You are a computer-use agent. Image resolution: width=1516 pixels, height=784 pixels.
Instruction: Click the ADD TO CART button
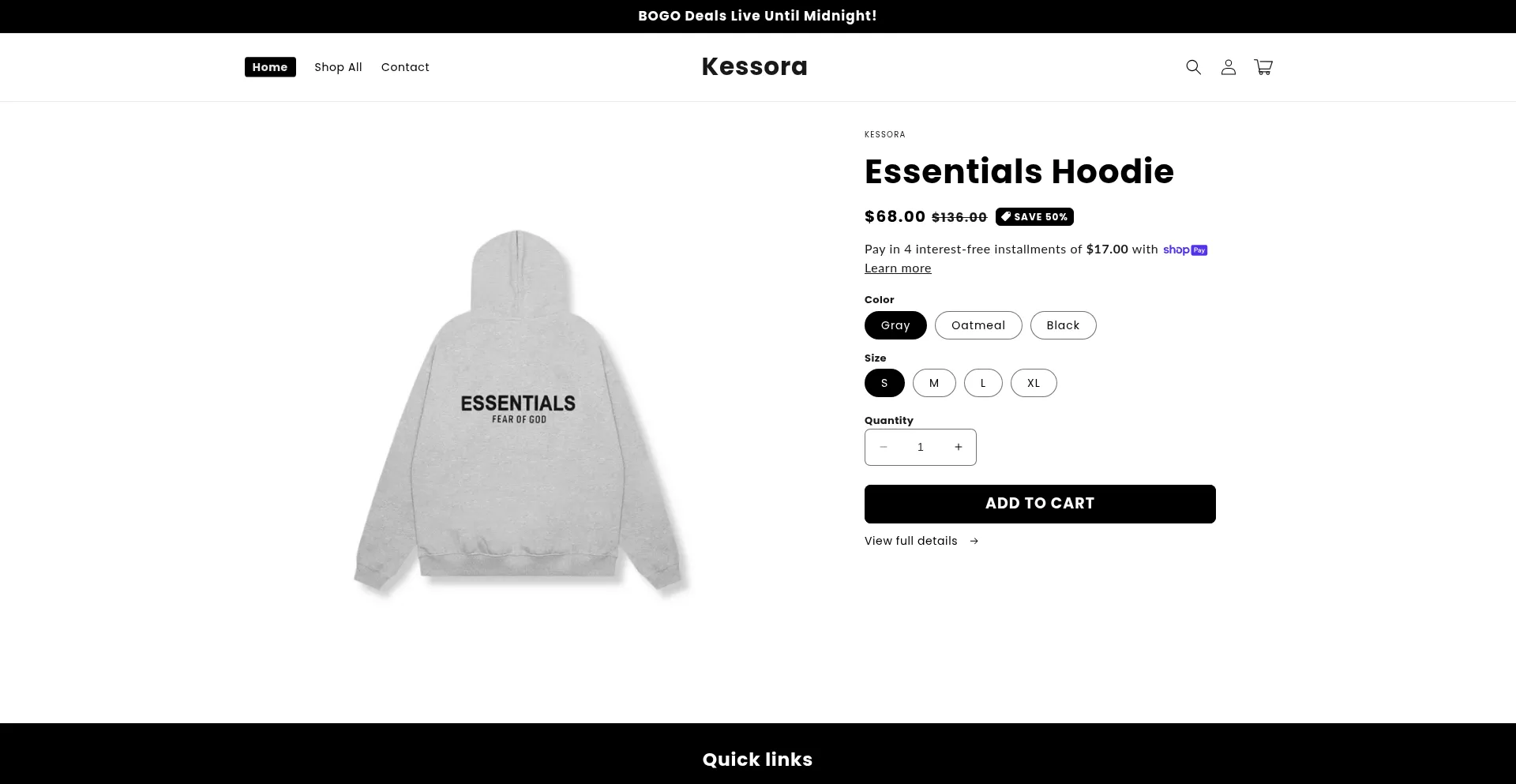pos(1040,504)
